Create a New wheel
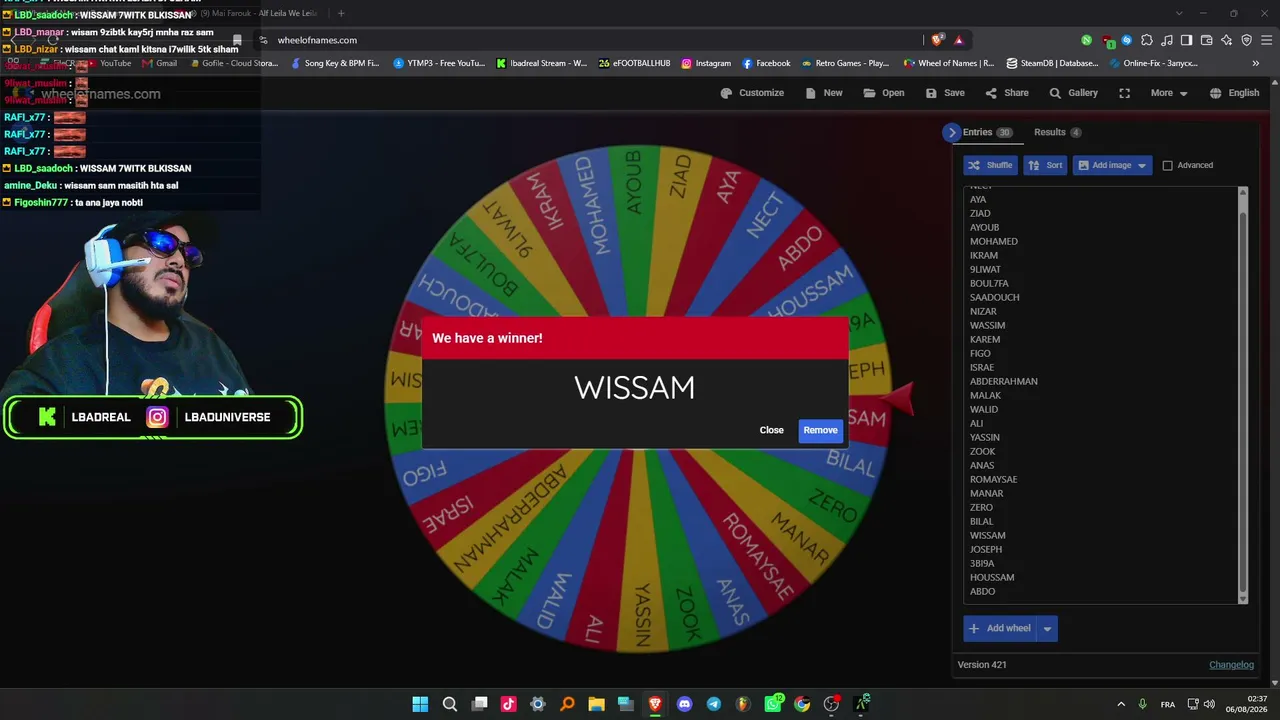 click(x=824, y=93)
